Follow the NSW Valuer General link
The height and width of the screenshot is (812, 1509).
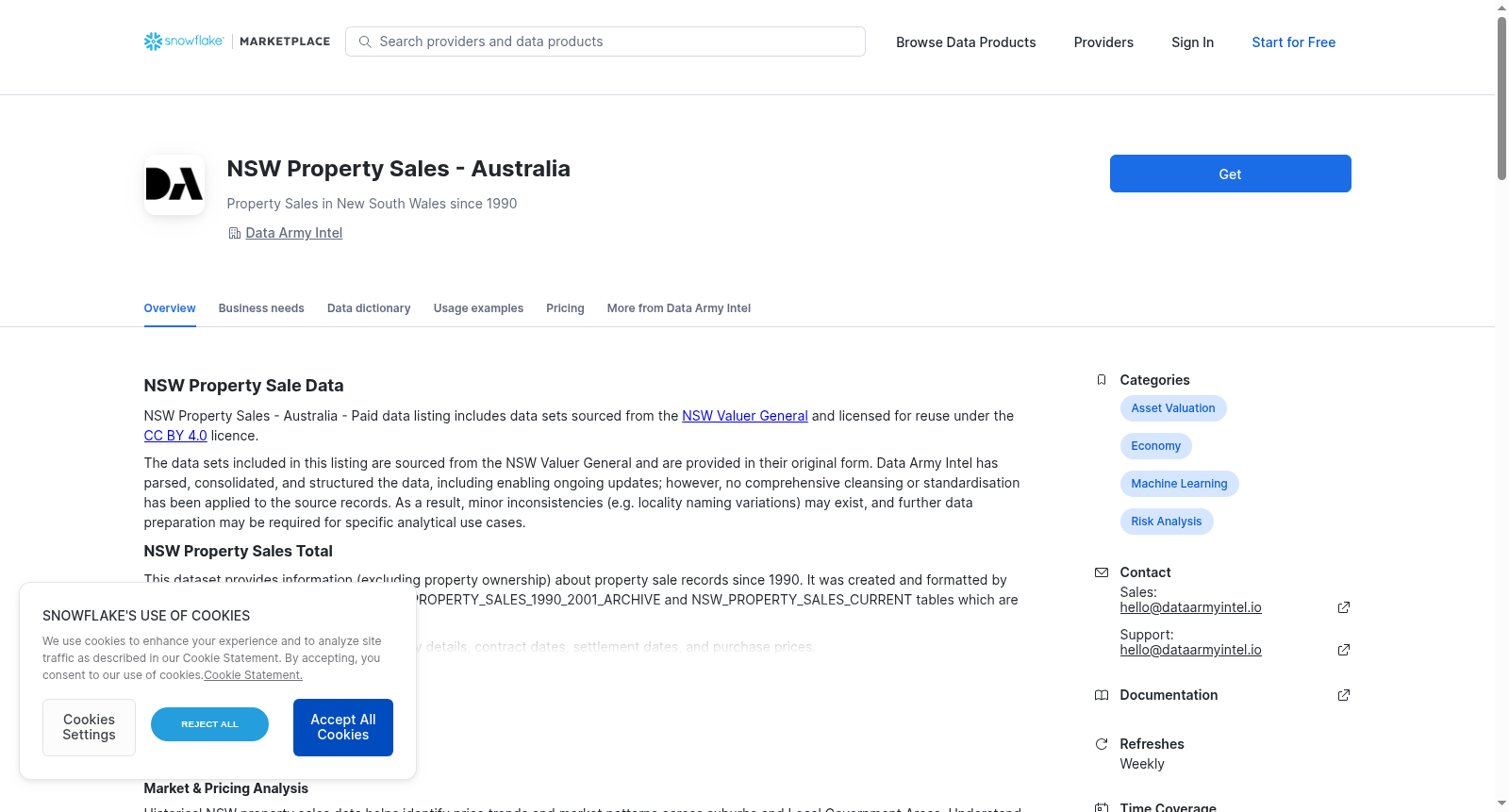(x=745, y=416)
